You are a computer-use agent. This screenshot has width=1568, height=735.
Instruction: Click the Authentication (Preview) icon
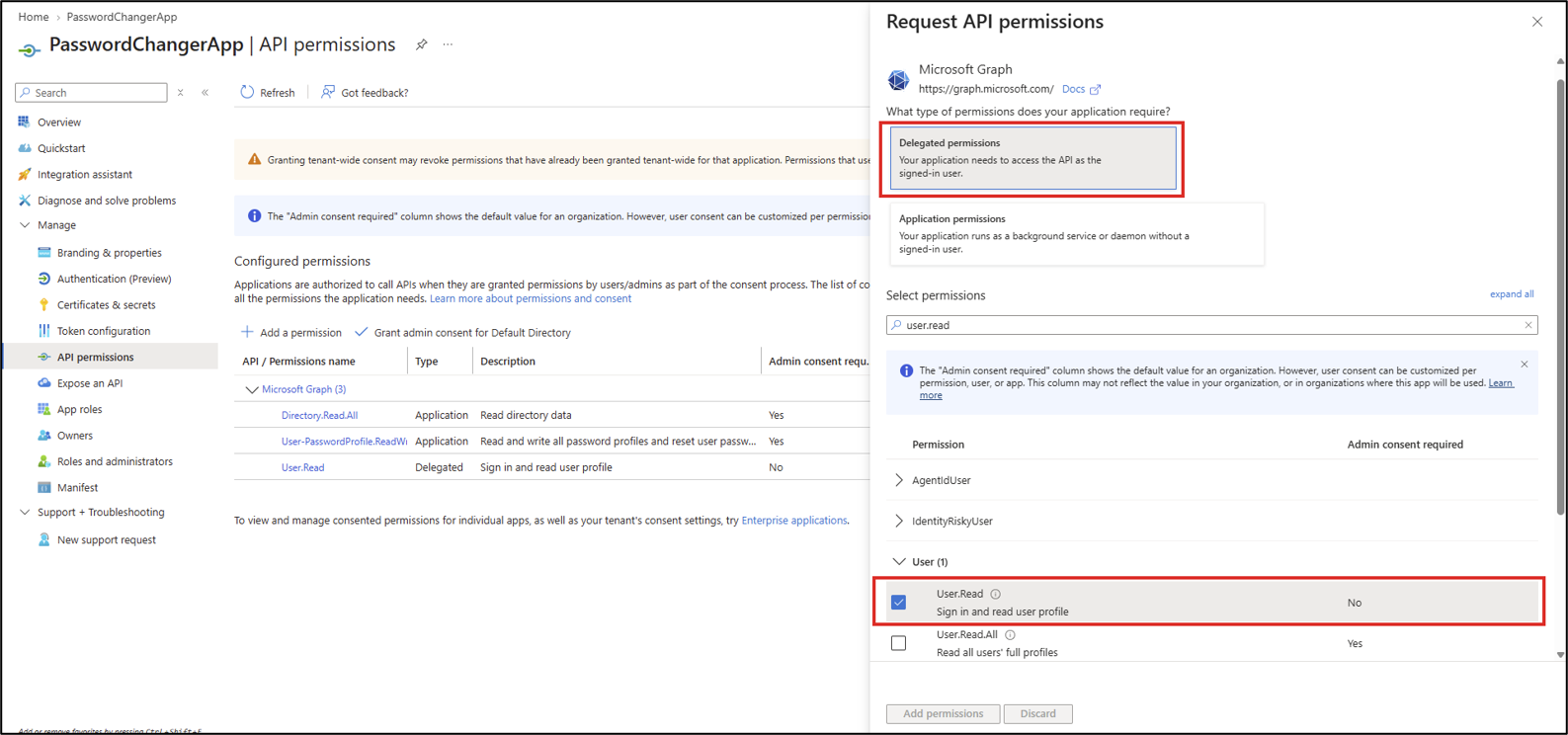click(43, 279)
